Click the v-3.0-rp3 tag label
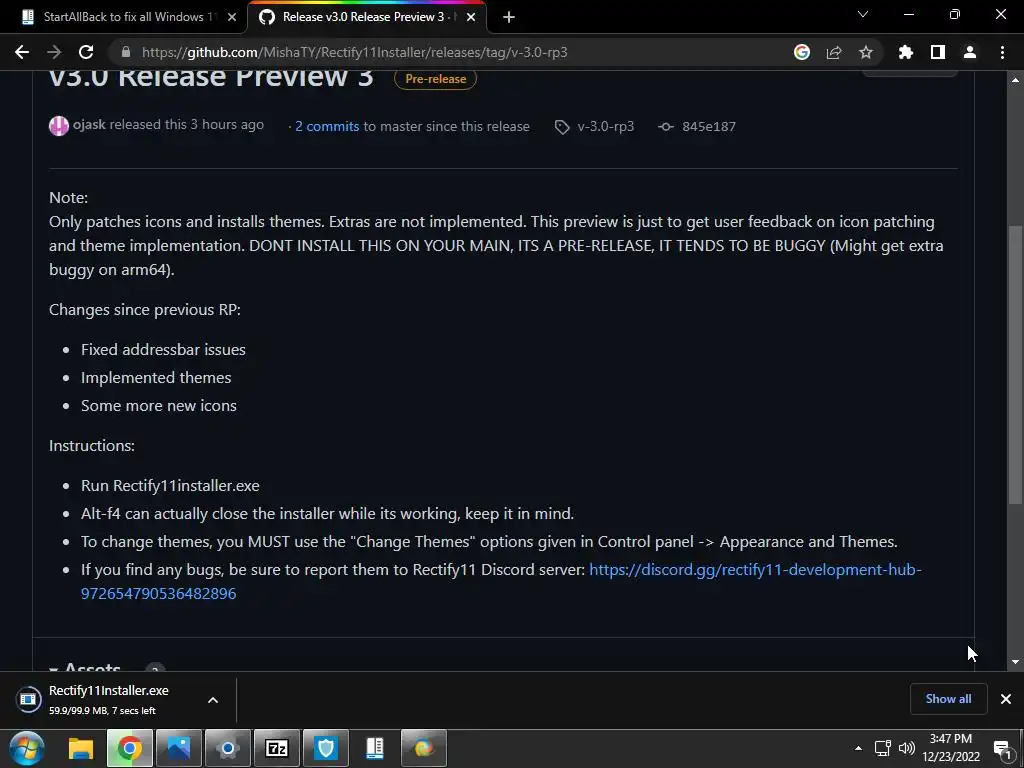This screenshot has height=768, width=1024. coord(605,126)
